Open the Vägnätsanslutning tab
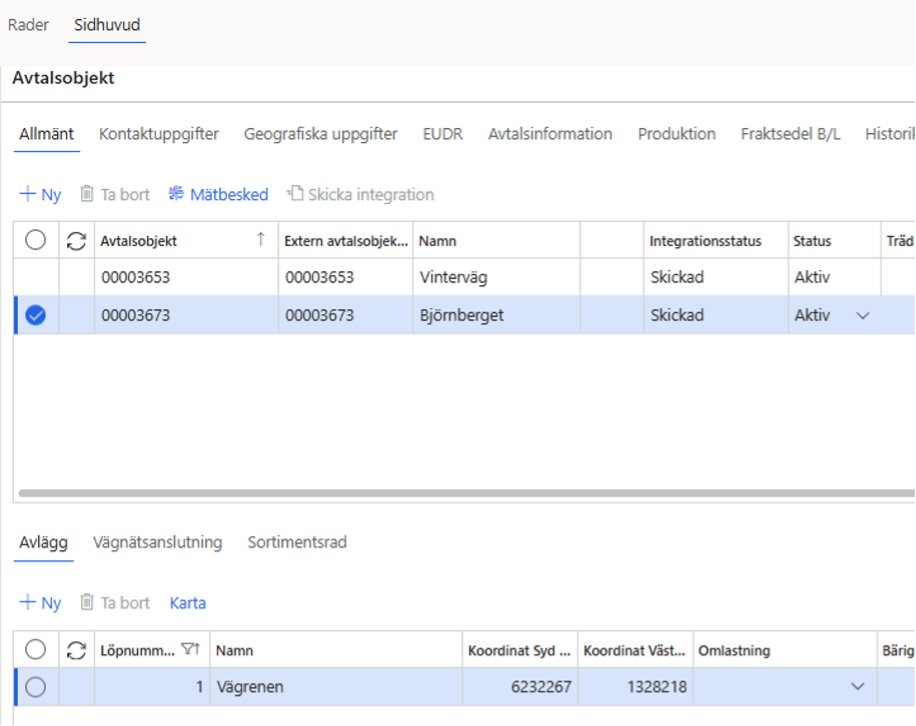Viewport: 916px width, 726px height. tap(158, 542)
